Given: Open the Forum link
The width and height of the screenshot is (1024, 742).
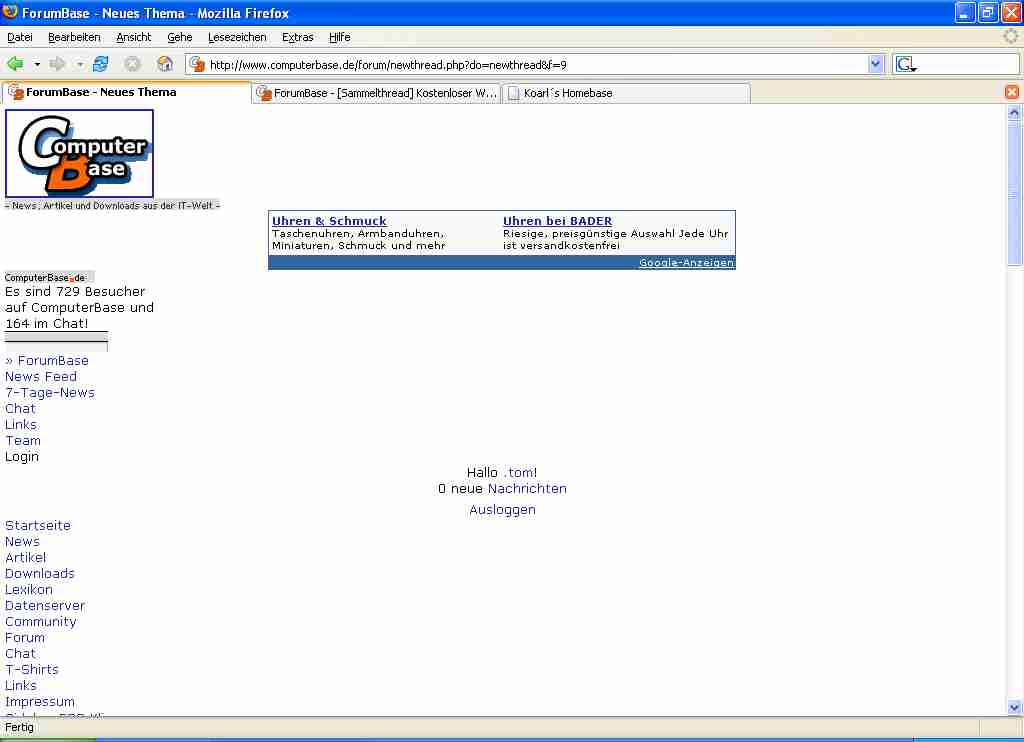Looking at the screenshot, I should pos(25,637).
